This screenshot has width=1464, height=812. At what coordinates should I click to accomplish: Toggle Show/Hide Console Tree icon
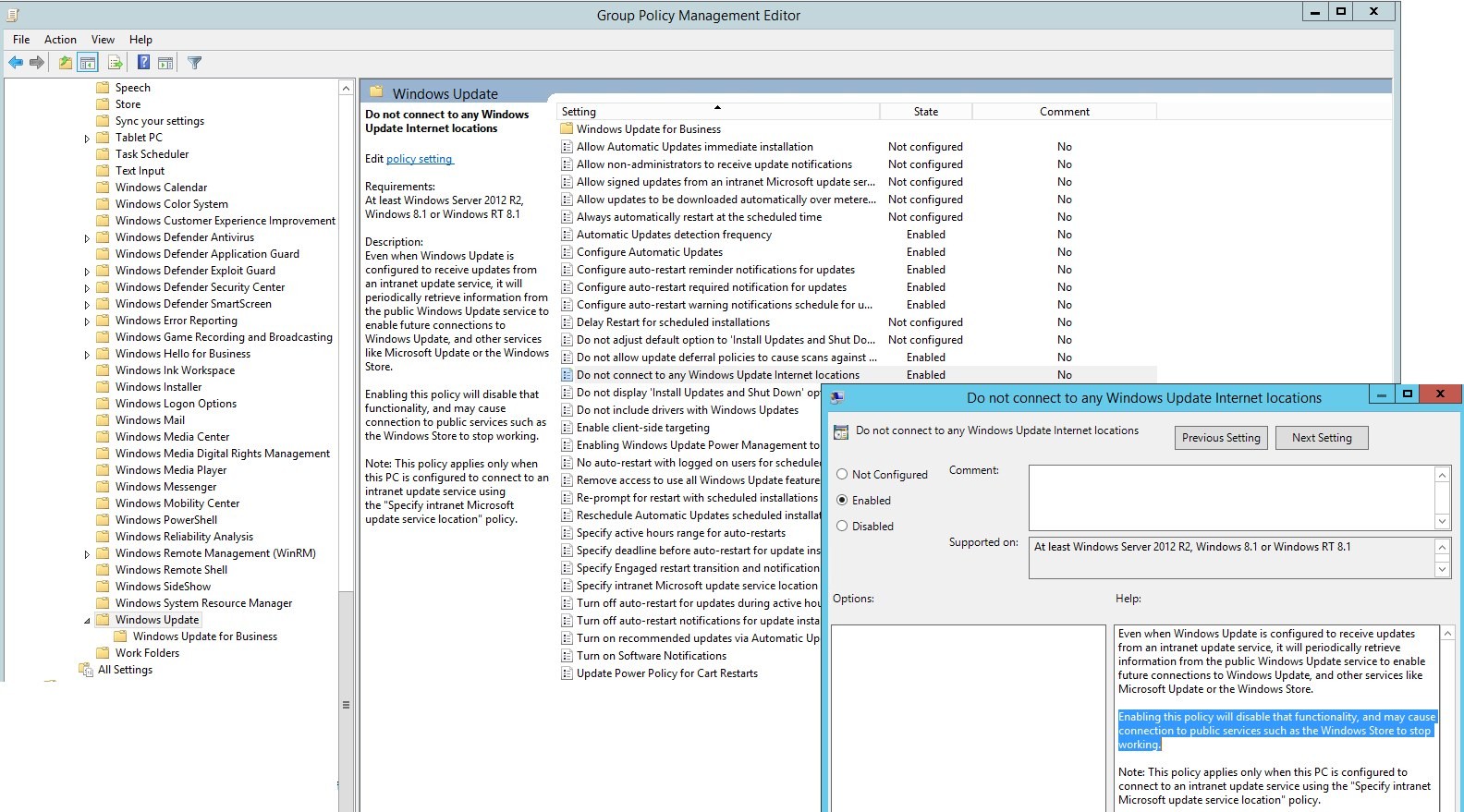(88, 63)
